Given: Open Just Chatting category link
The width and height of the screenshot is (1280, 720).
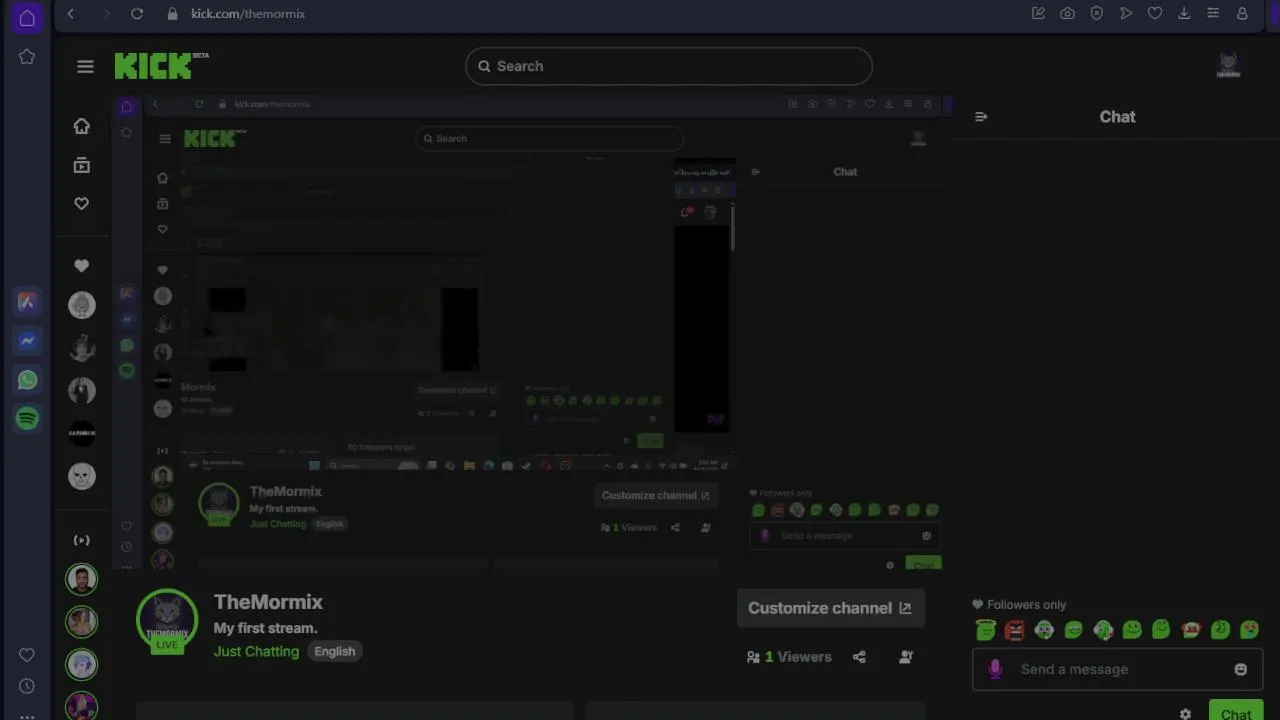Looking at the screenshot, I should (x=256, y=651).
